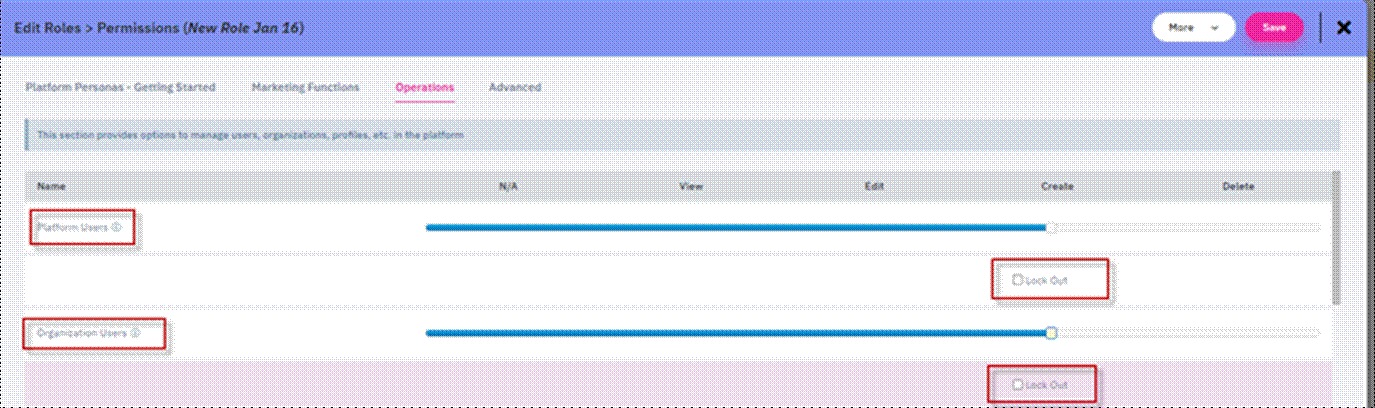Close the Edit Roles panel with X
Screen dimensions: 1375x408
(x=1344, y=28)
